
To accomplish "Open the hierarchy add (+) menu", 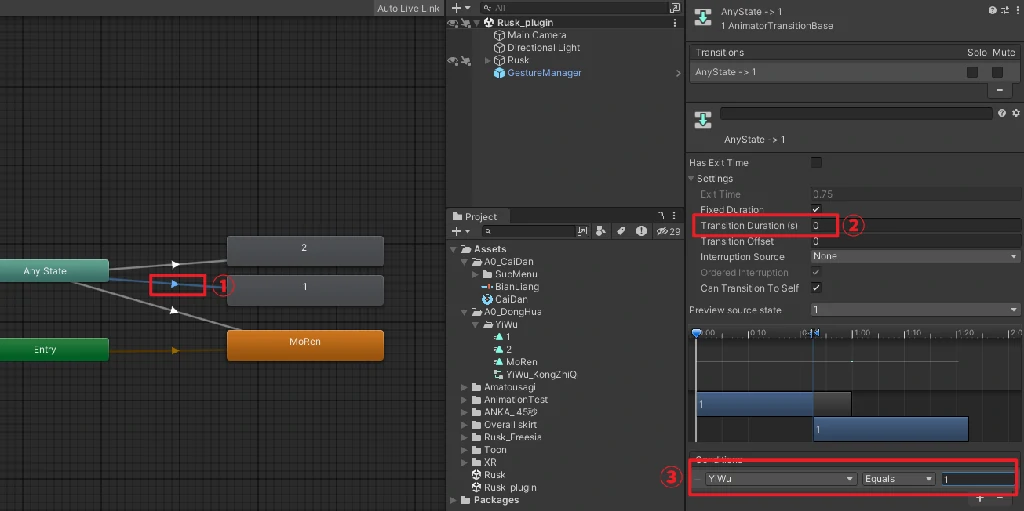I will (454, 8).
